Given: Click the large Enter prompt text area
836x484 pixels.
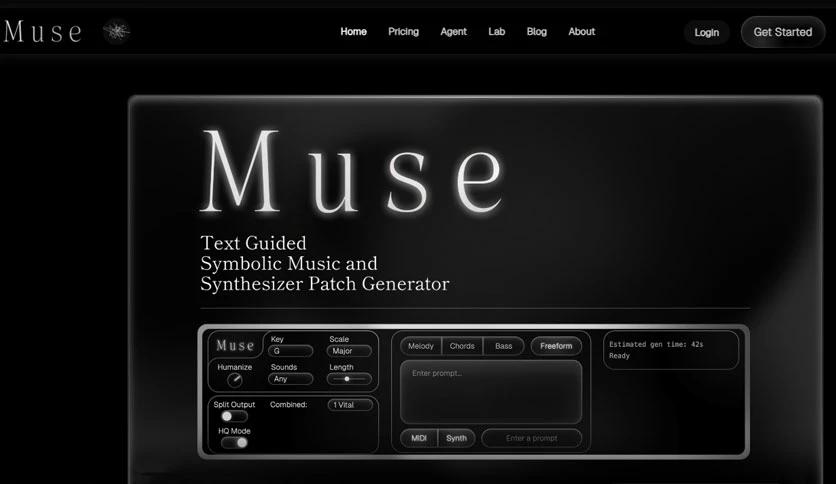Looking at the screenshot, I should 491,392.
